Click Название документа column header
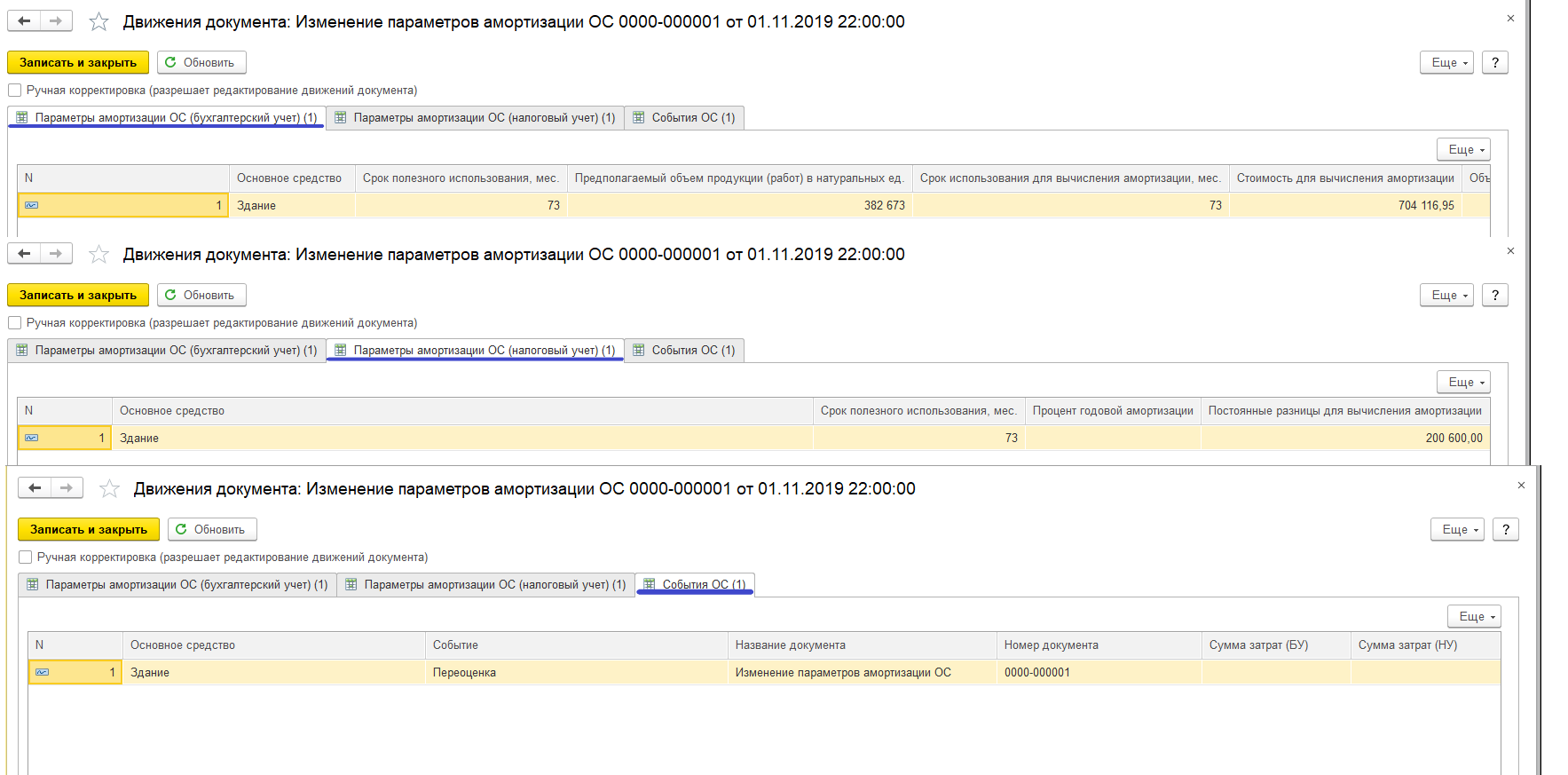The height and width of the screenshot is (775, 1568). pyautogui.click(x=862, y=645)
